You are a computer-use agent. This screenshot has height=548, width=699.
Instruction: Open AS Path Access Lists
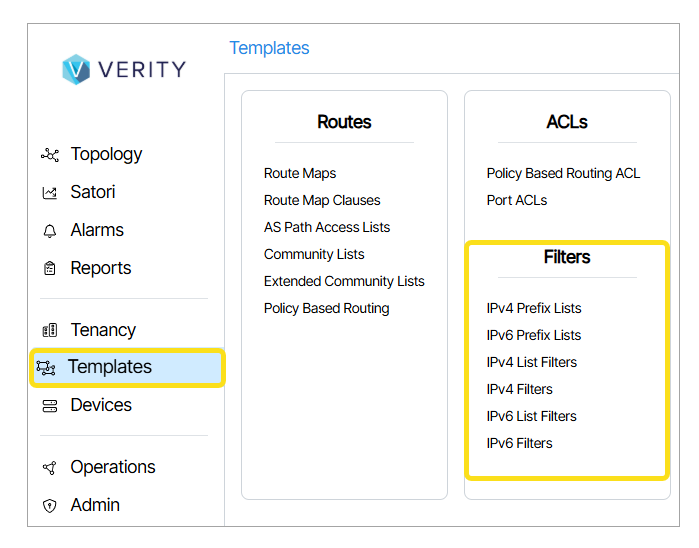click(327, 228)
